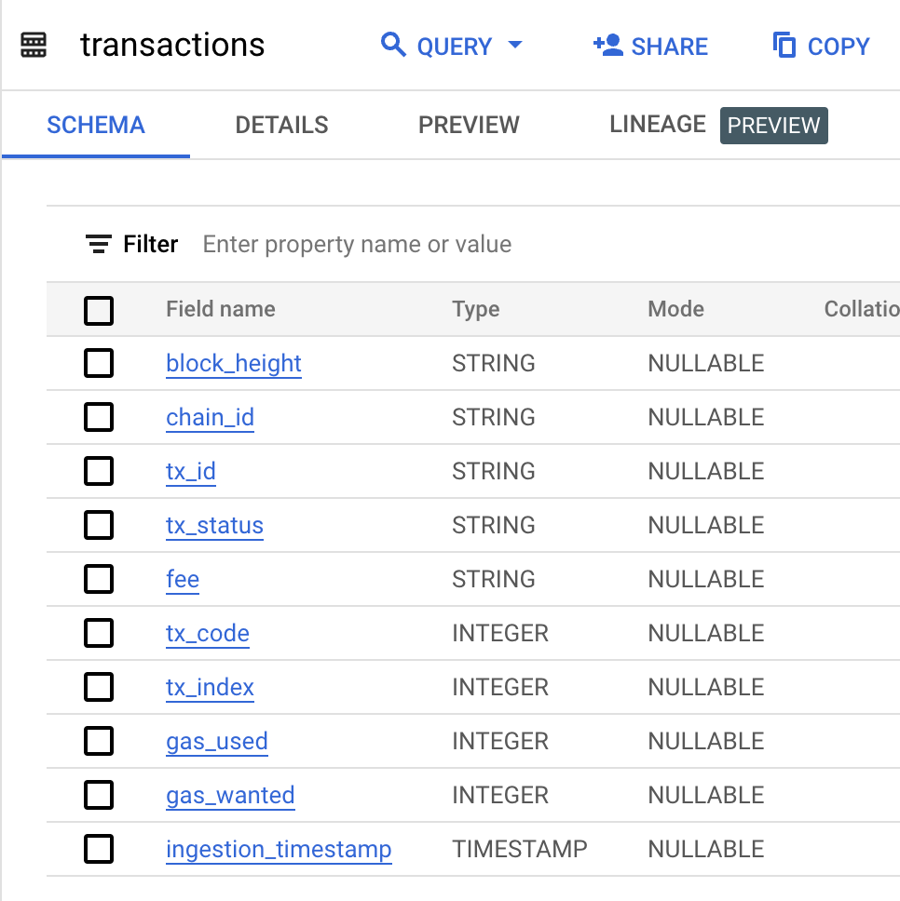Enable the gas_used field checkbox
900x901 pixels.
(99, 742)
